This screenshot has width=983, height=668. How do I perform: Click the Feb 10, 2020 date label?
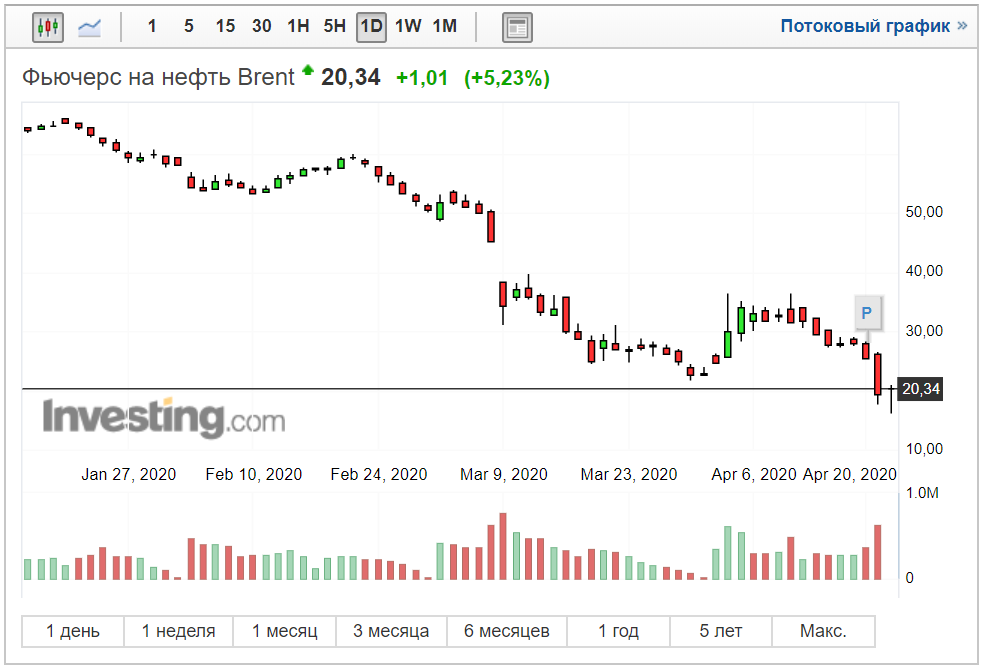coord(253,474)
